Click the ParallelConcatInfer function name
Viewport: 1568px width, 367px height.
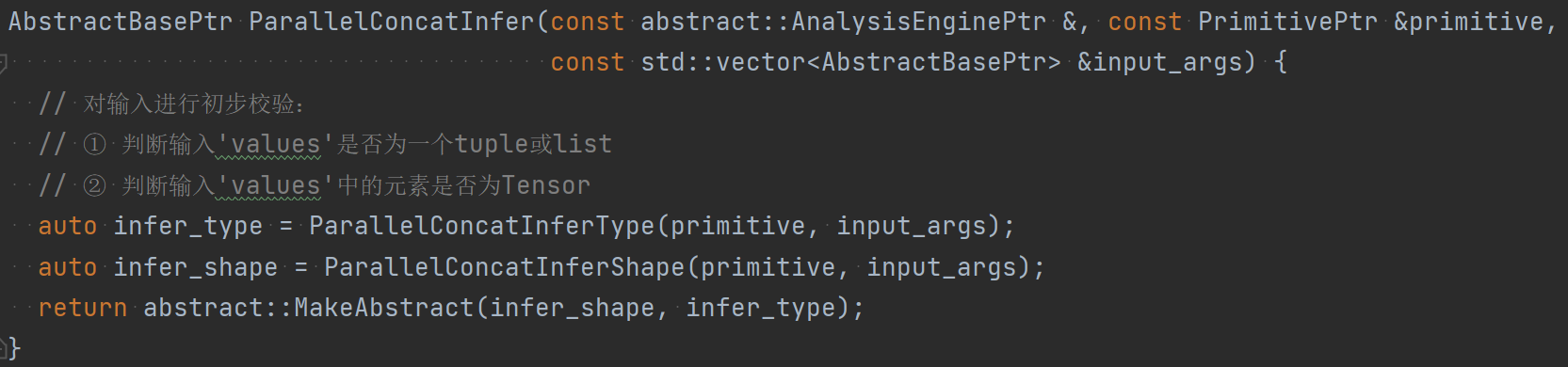tap(392, 22)
